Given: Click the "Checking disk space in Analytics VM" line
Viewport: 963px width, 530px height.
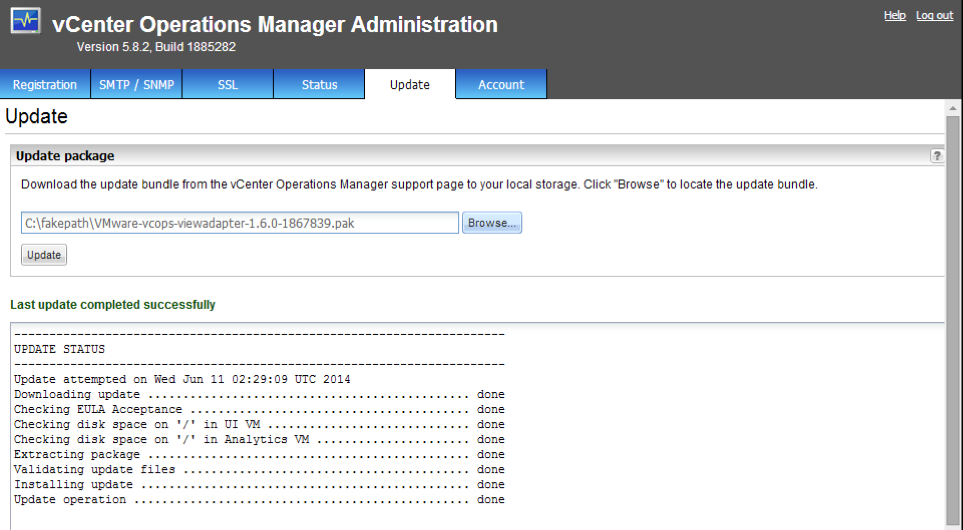Looking at the screenshot, I should pos(259,439).
